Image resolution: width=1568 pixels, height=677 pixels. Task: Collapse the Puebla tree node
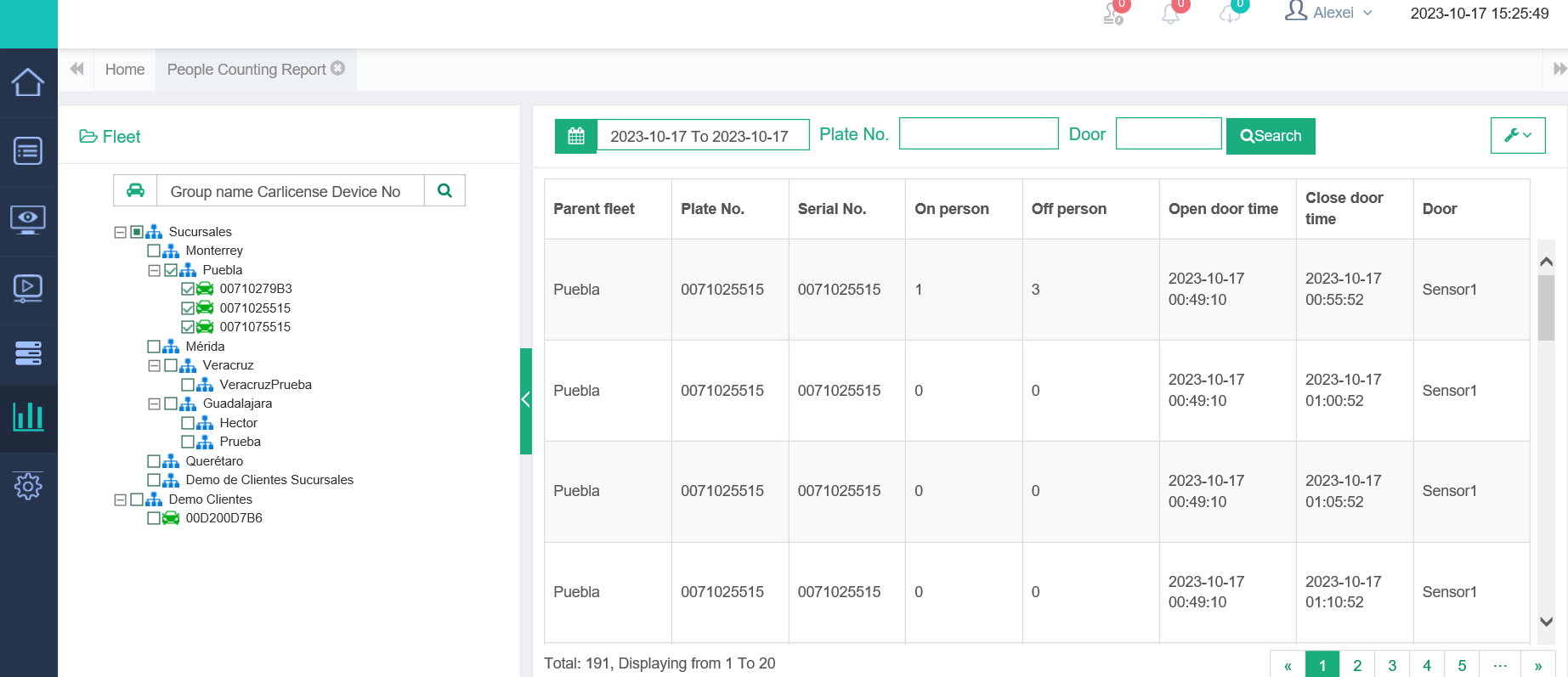tap(154, 270)
